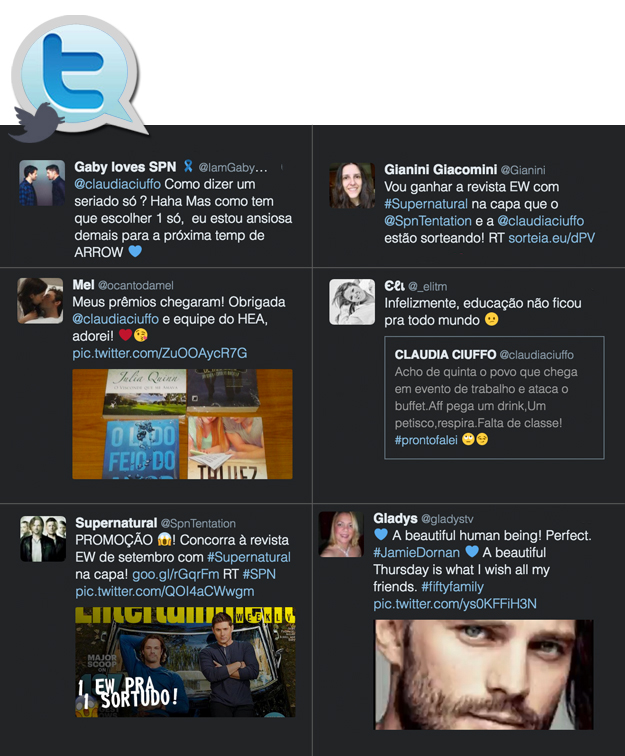Follow the sorteia.eu/dPV link
The height and width of the screenshot is (756, 625).
[x=552, y=238]
